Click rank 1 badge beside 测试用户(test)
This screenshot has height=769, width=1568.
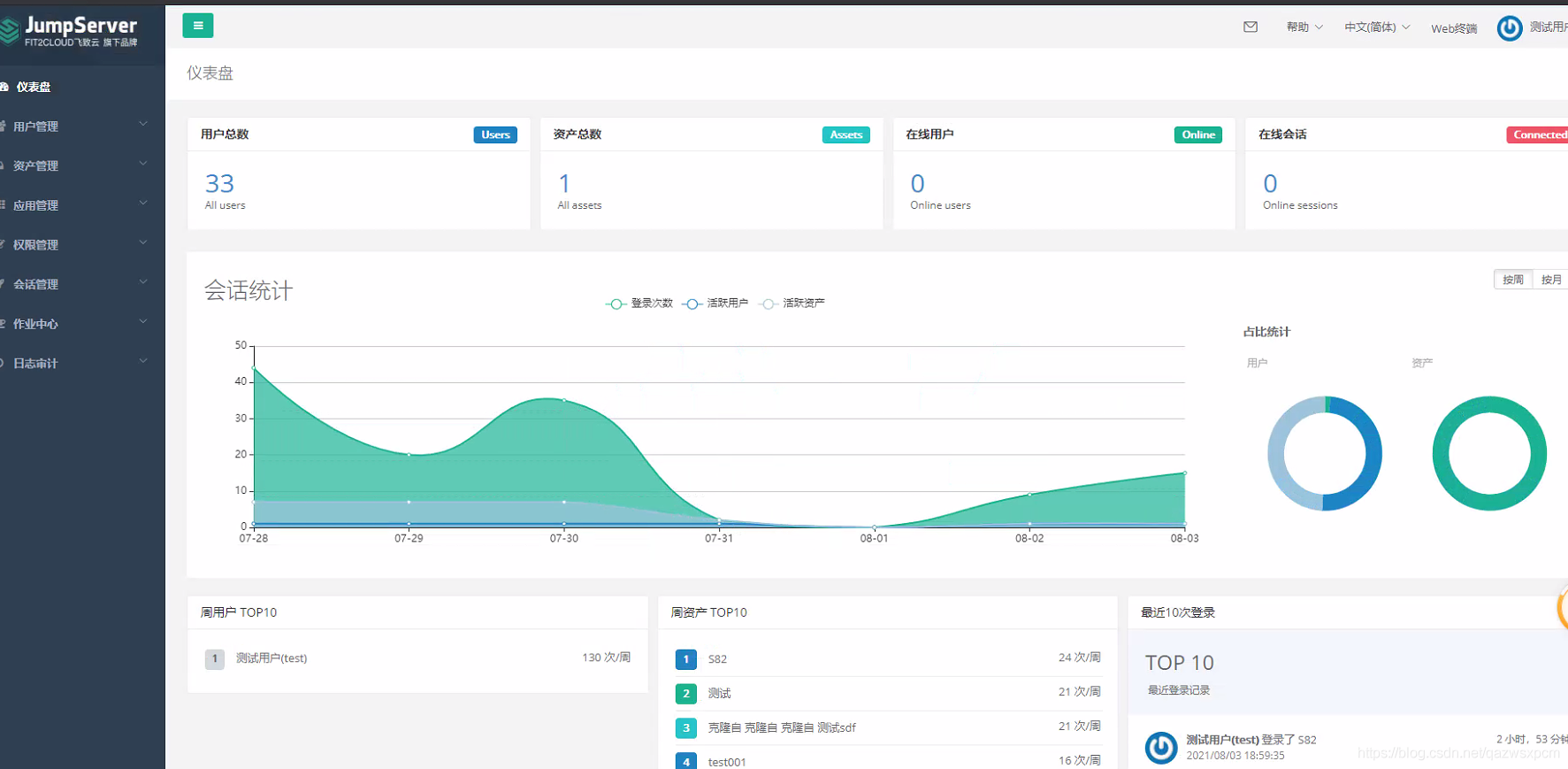pyautogui.click(x=214, y=659)
